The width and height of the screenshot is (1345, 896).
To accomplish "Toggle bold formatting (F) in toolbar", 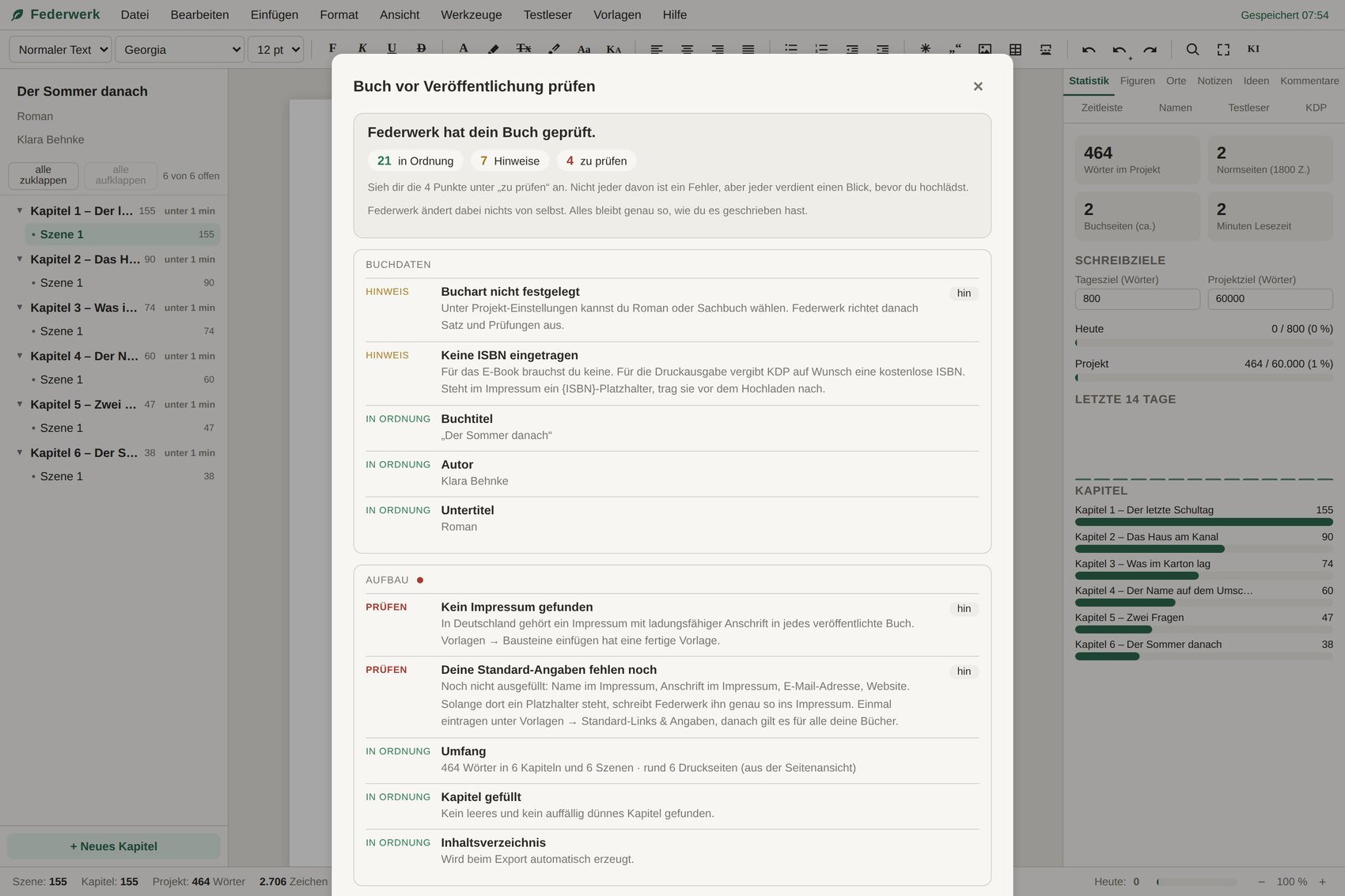I will pos(332,49).
